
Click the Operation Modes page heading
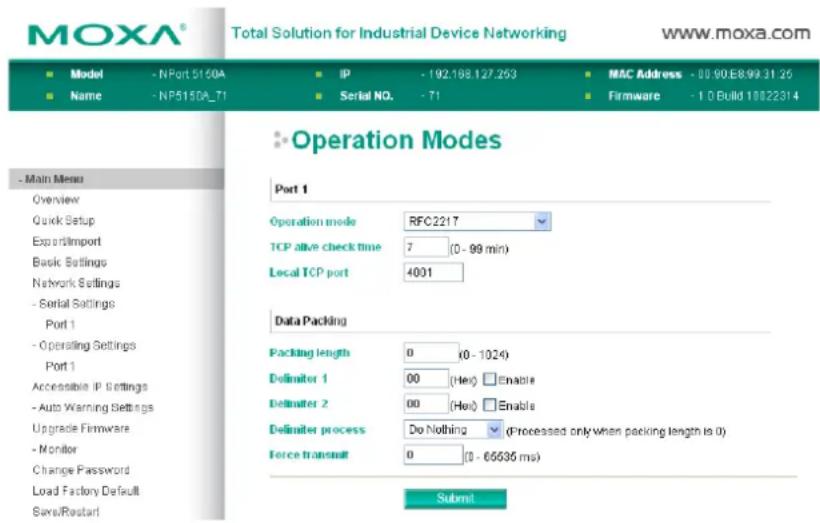(396, 140)
